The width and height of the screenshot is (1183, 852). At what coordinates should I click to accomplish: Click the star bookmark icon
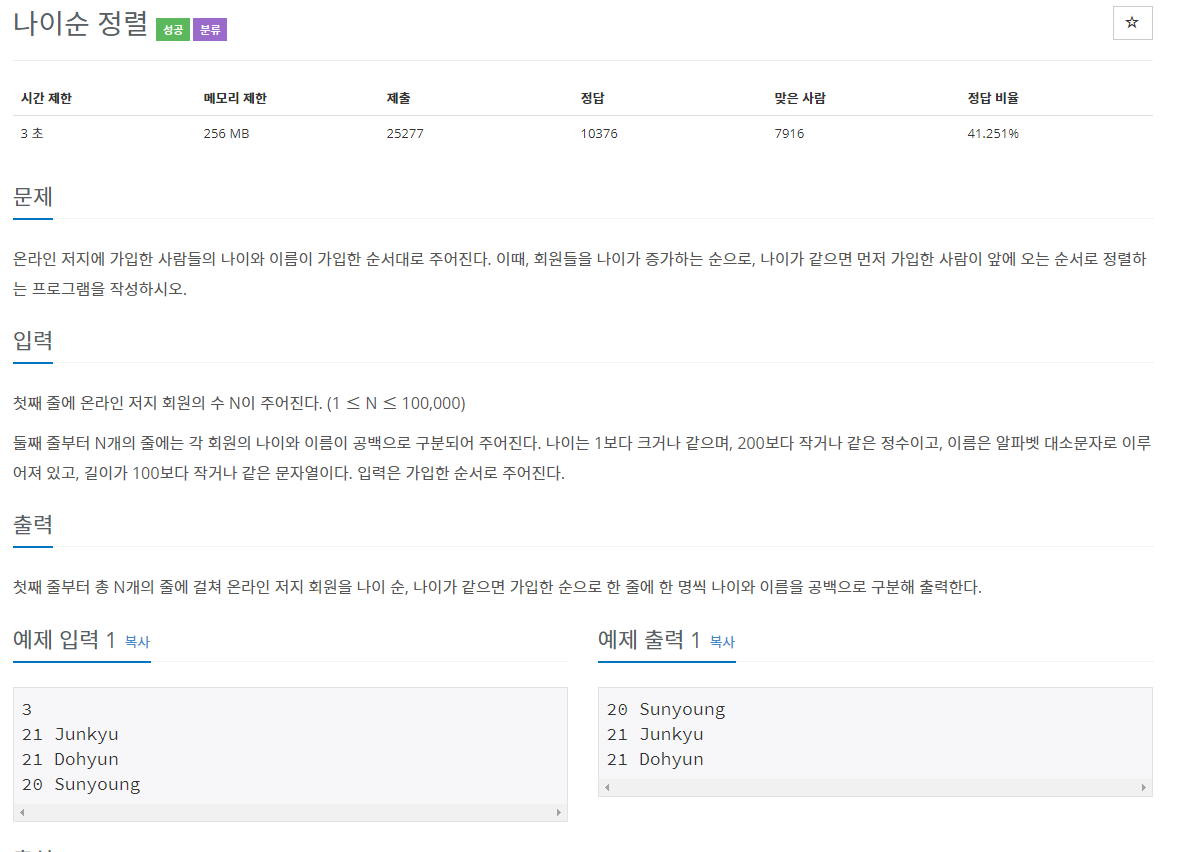pyautogui.click(x=1132, y=23)
